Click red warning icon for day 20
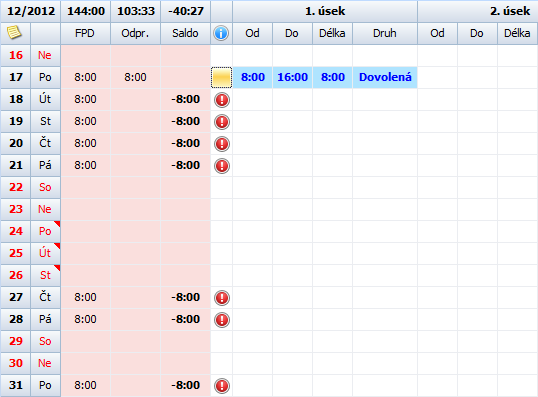Viewport: 538px width, 397px height. point(222,144)
